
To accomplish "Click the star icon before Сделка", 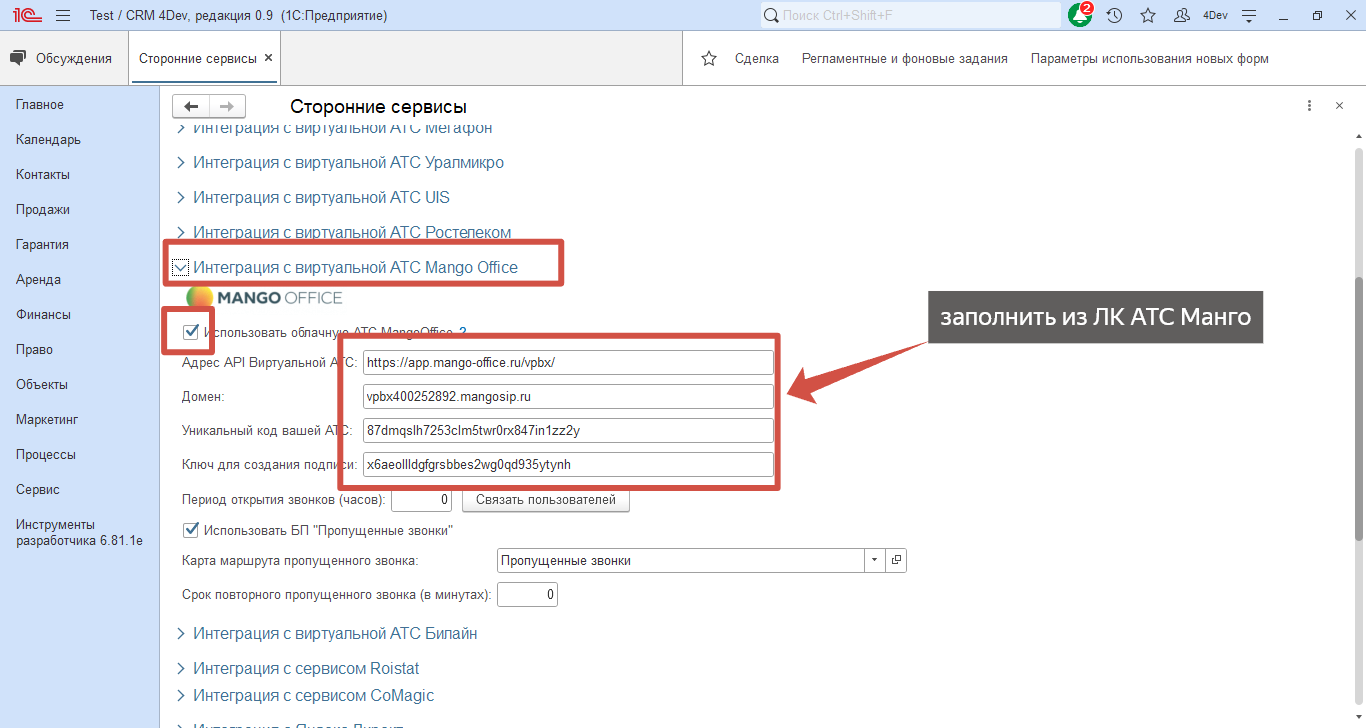I will coord(709,58).
